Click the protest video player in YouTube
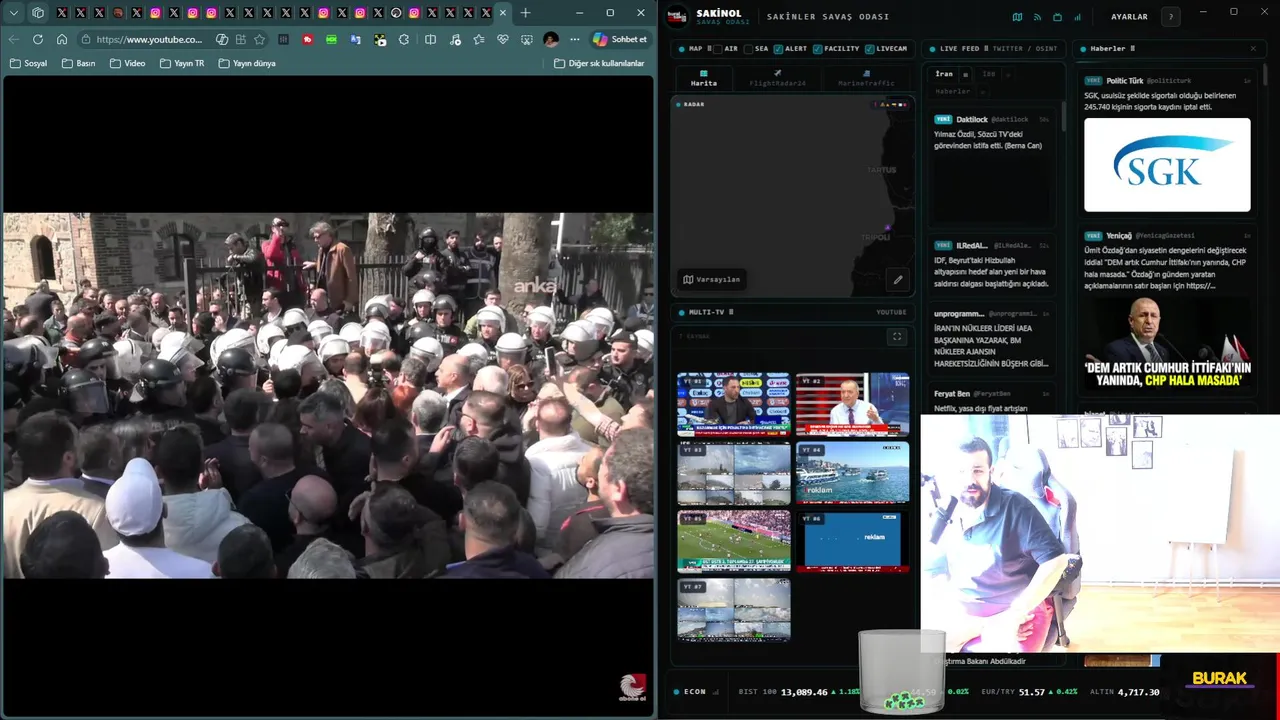 328,395
